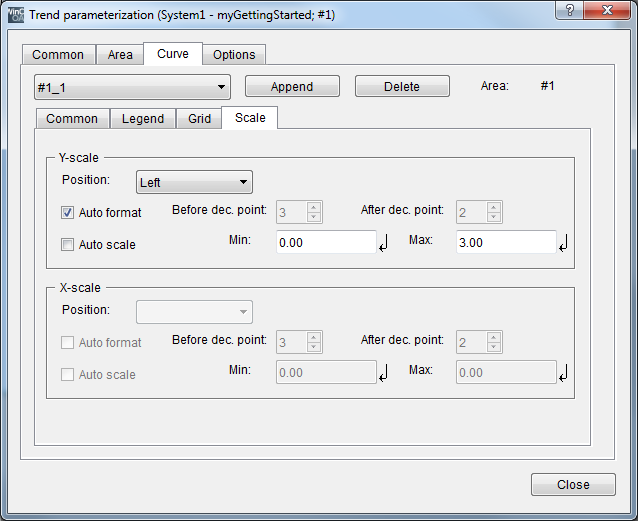Switch to the top-level Common tab
This screenshot has width=638, height=521.
[x=58, y=54]
